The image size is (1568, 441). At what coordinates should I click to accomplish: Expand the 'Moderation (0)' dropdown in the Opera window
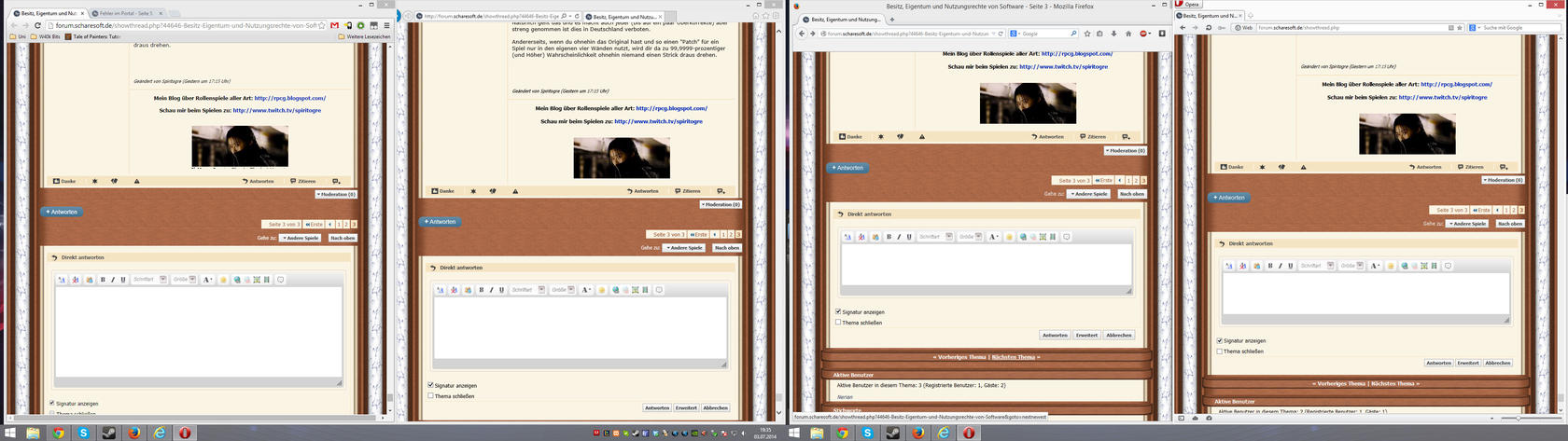pyautogui.click(x=1505, y=180)
